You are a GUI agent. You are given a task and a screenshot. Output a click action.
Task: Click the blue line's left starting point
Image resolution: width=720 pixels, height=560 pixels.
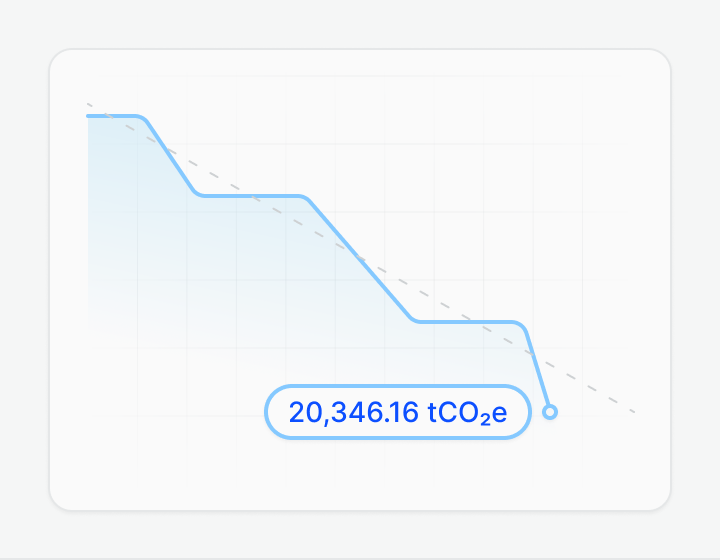tap(89, 116)
